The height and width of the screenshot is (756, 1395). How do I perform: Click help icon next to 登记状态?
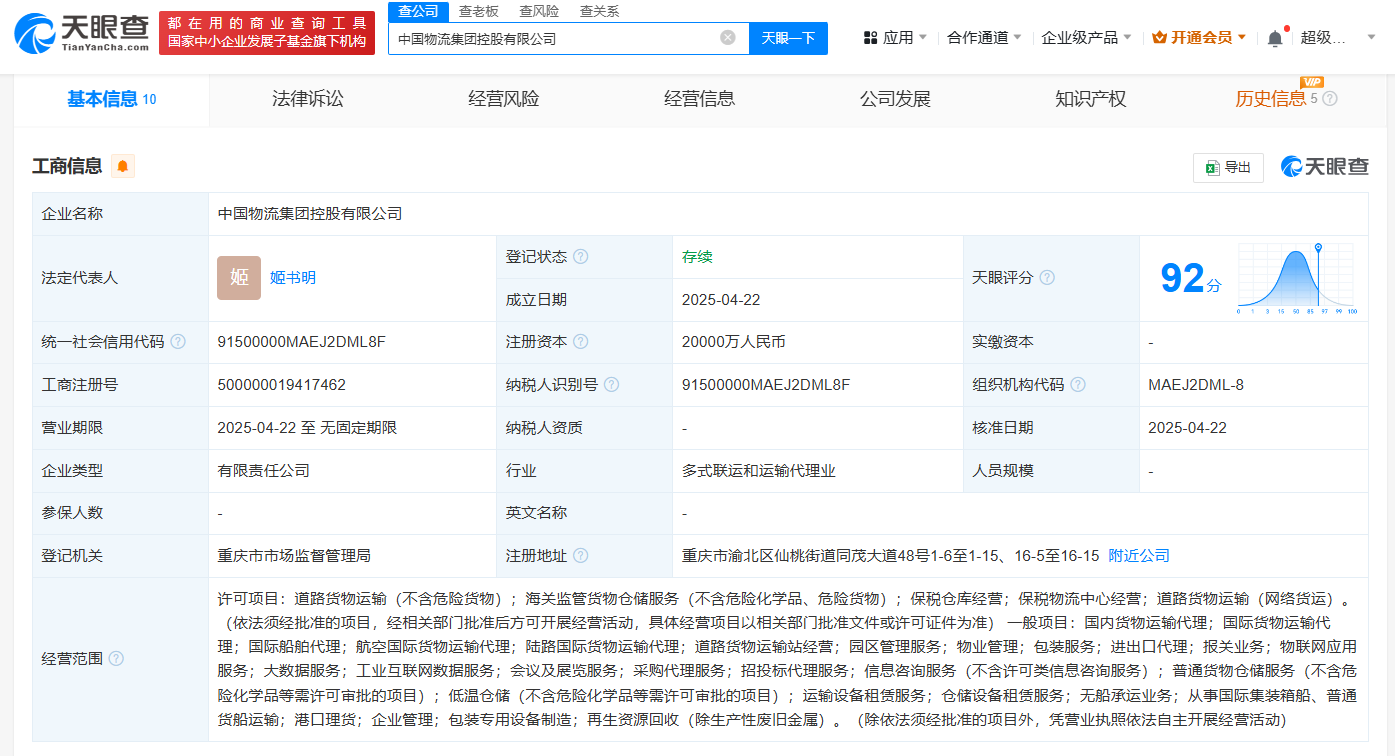click(x=581, y=257)
